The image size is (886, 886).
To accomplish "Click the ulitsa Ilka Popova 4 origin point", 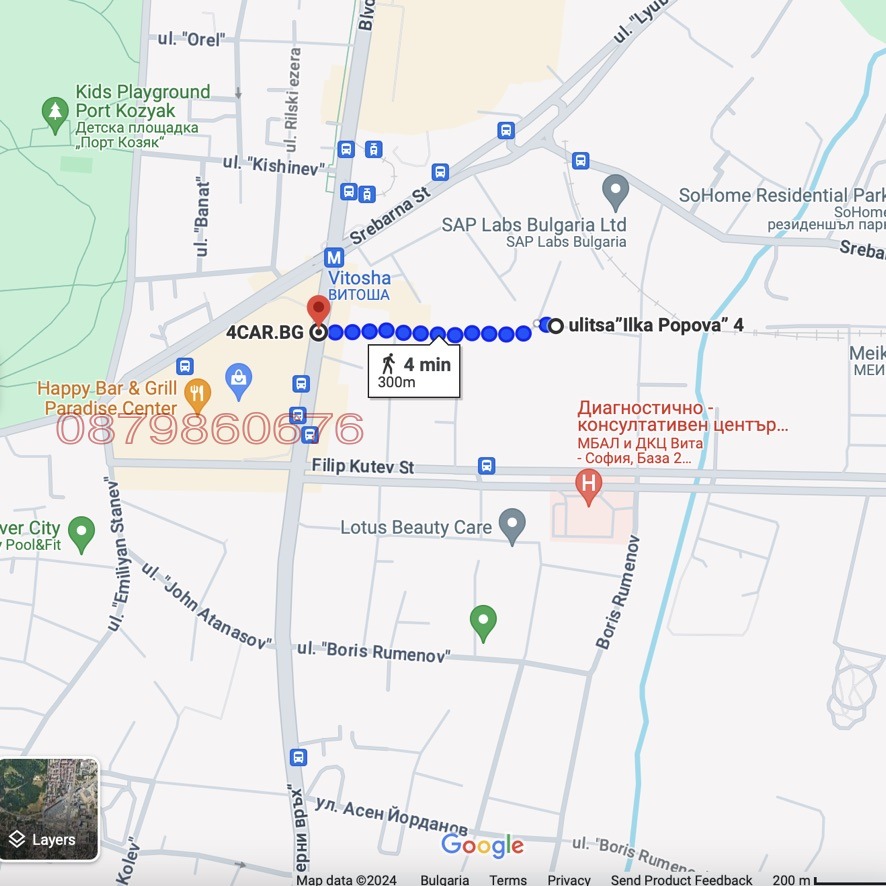I will (556, 325).
